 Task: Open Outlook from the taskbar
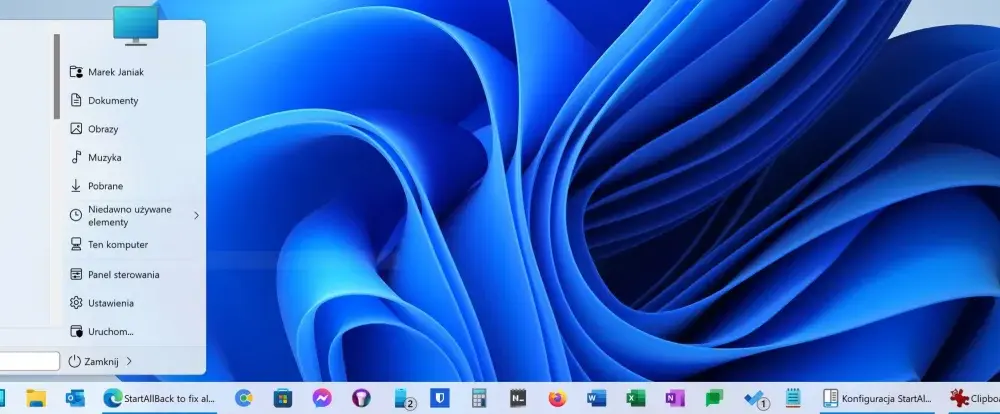coord(75,398)
